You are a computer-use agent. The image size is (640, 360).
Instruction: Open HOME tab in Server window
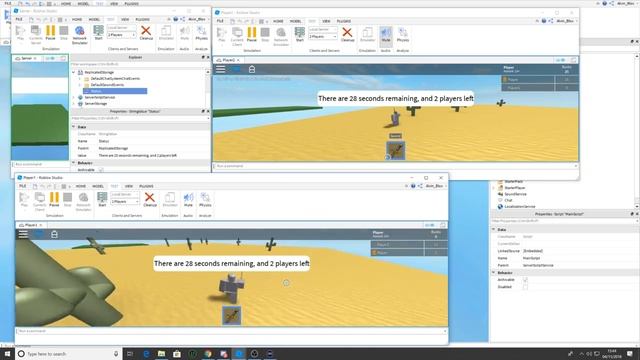77,20
